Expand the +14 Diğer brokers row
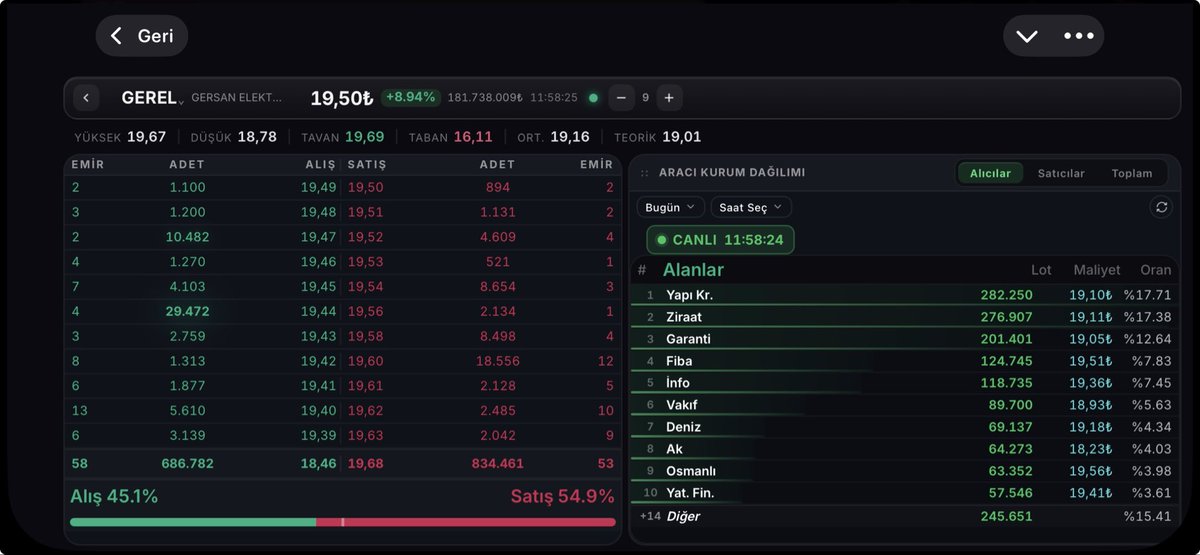This screenshot has width=1200, height=555. (905, 516)
